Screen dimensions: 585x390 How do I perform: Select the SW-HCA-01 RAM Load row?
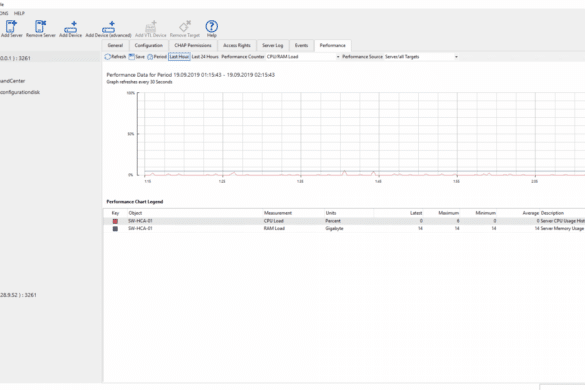344,228
